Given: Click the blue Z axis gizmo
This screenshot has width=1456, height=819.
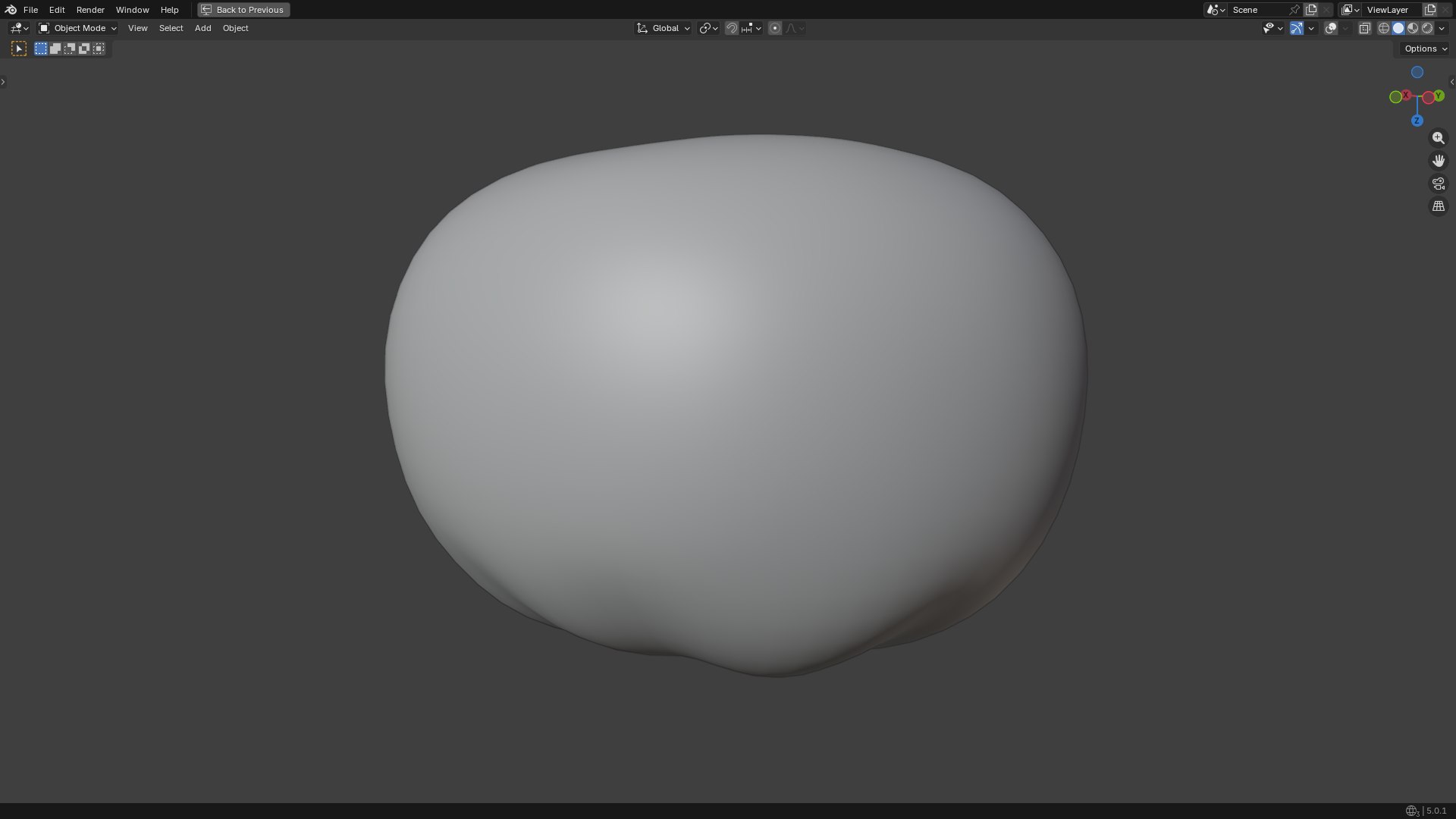Looking at the screenshot, I should (1417, 121).
